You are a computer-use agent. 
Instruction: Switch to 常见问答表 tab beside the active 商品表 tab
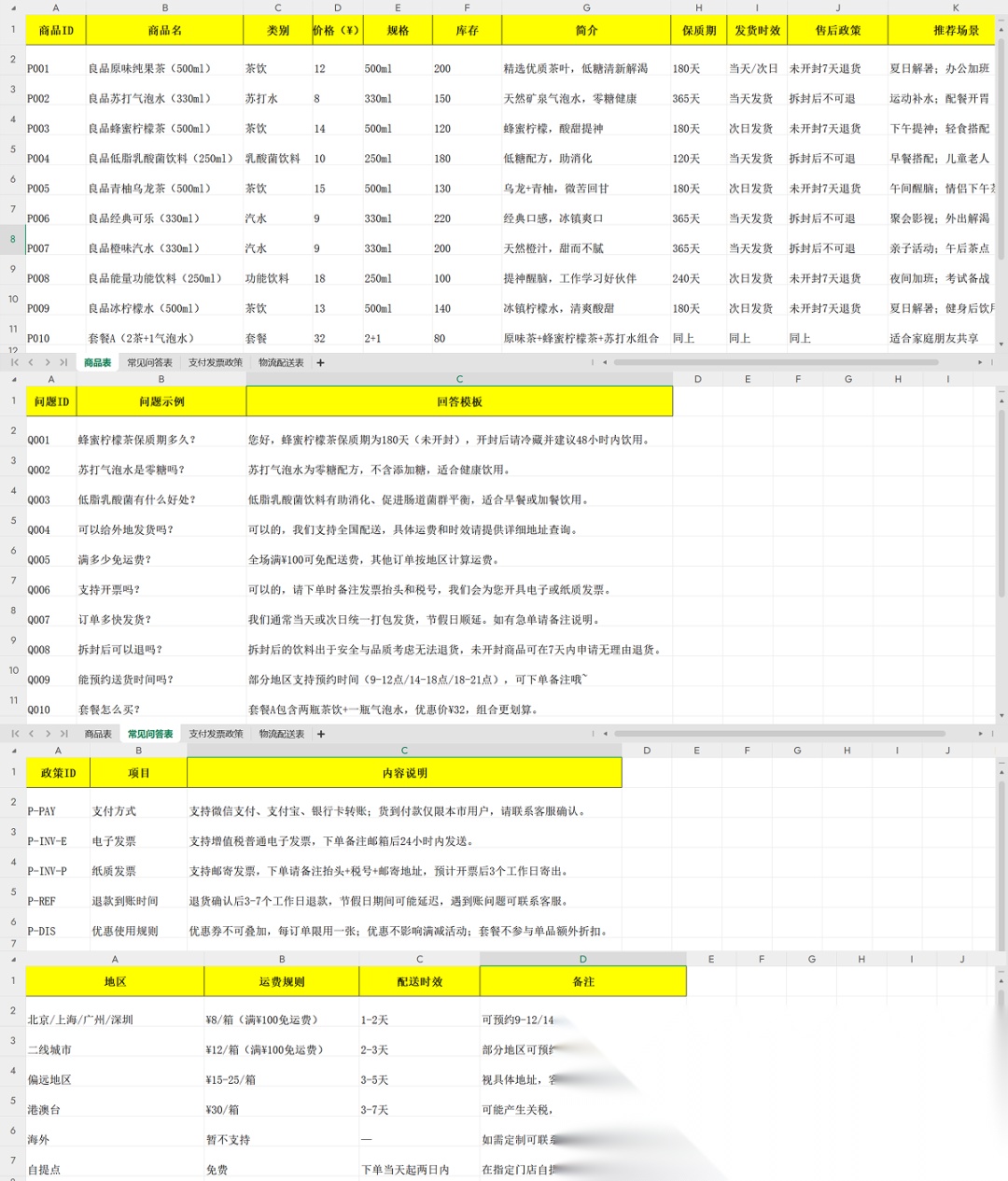point(149,362)
